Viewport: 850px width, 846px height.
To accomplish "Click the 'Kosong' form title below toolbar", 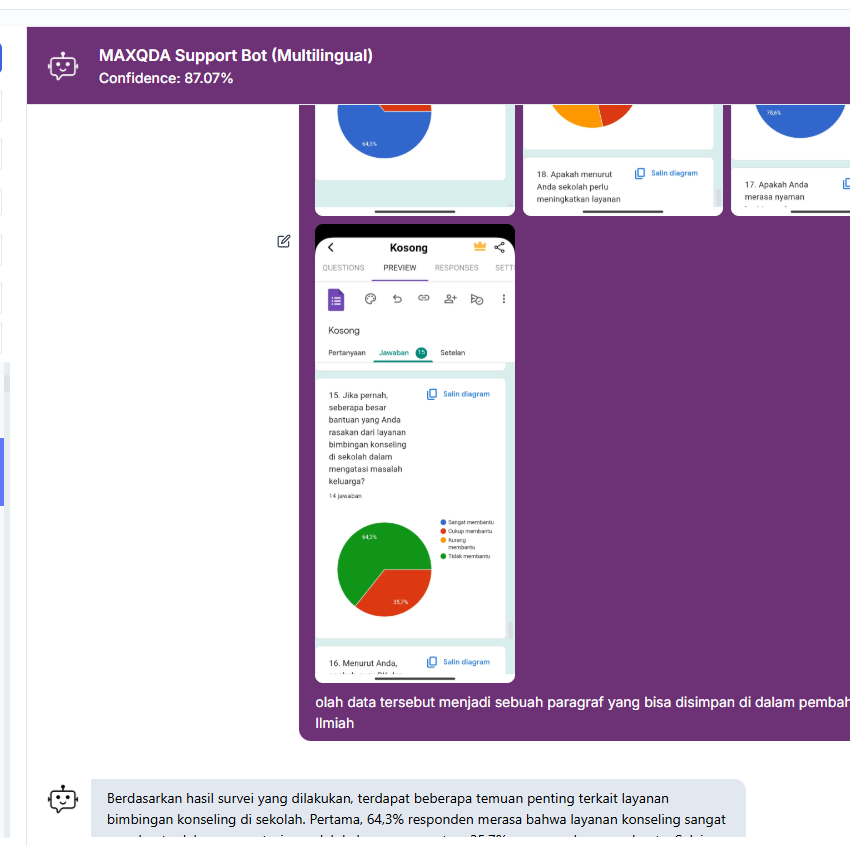I will [x=344, y=331].
